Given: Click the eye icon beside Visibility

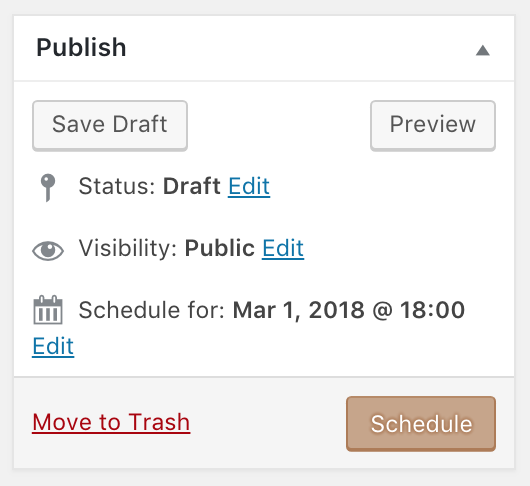Looking at the screenshot, I should point(48,251).
